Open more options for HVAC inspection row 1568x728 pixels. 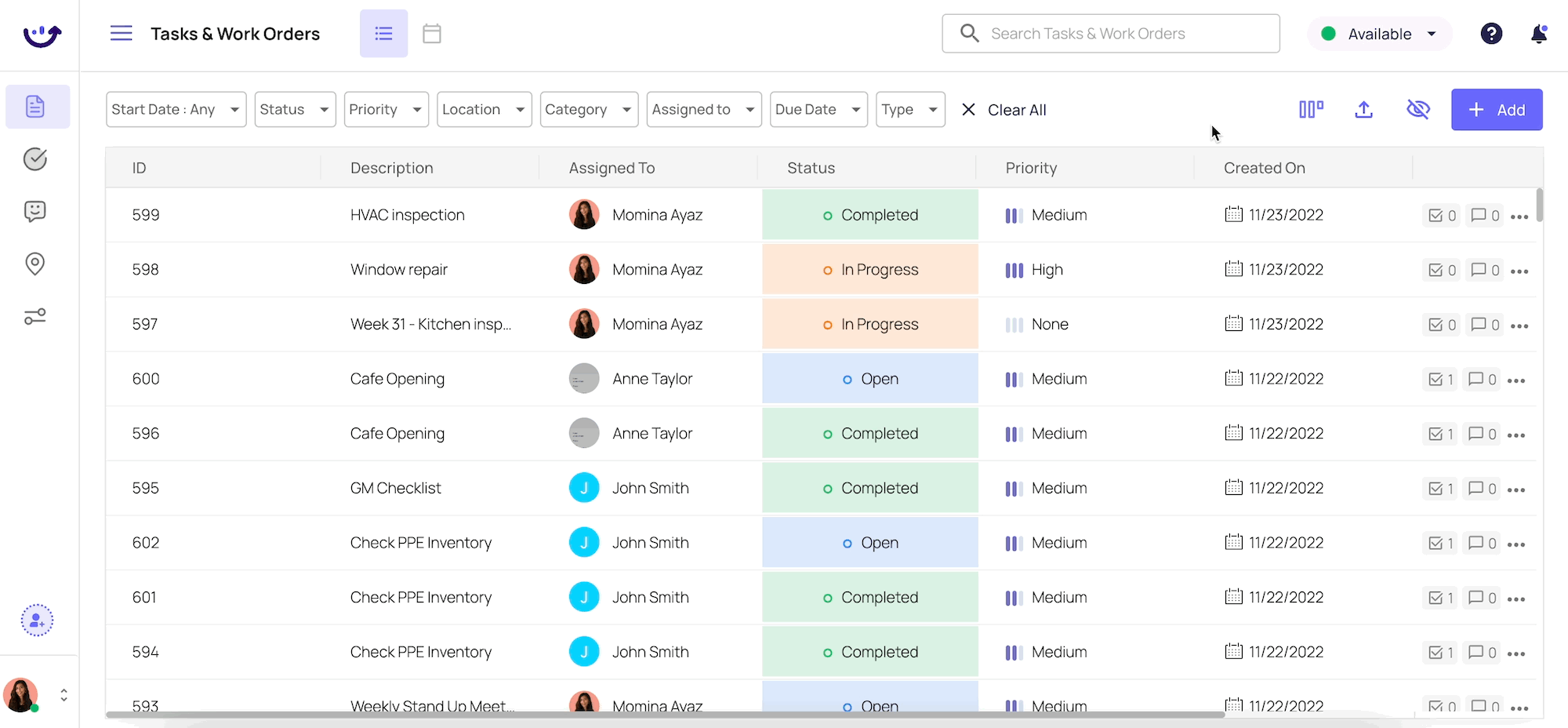pos(1519,217)
